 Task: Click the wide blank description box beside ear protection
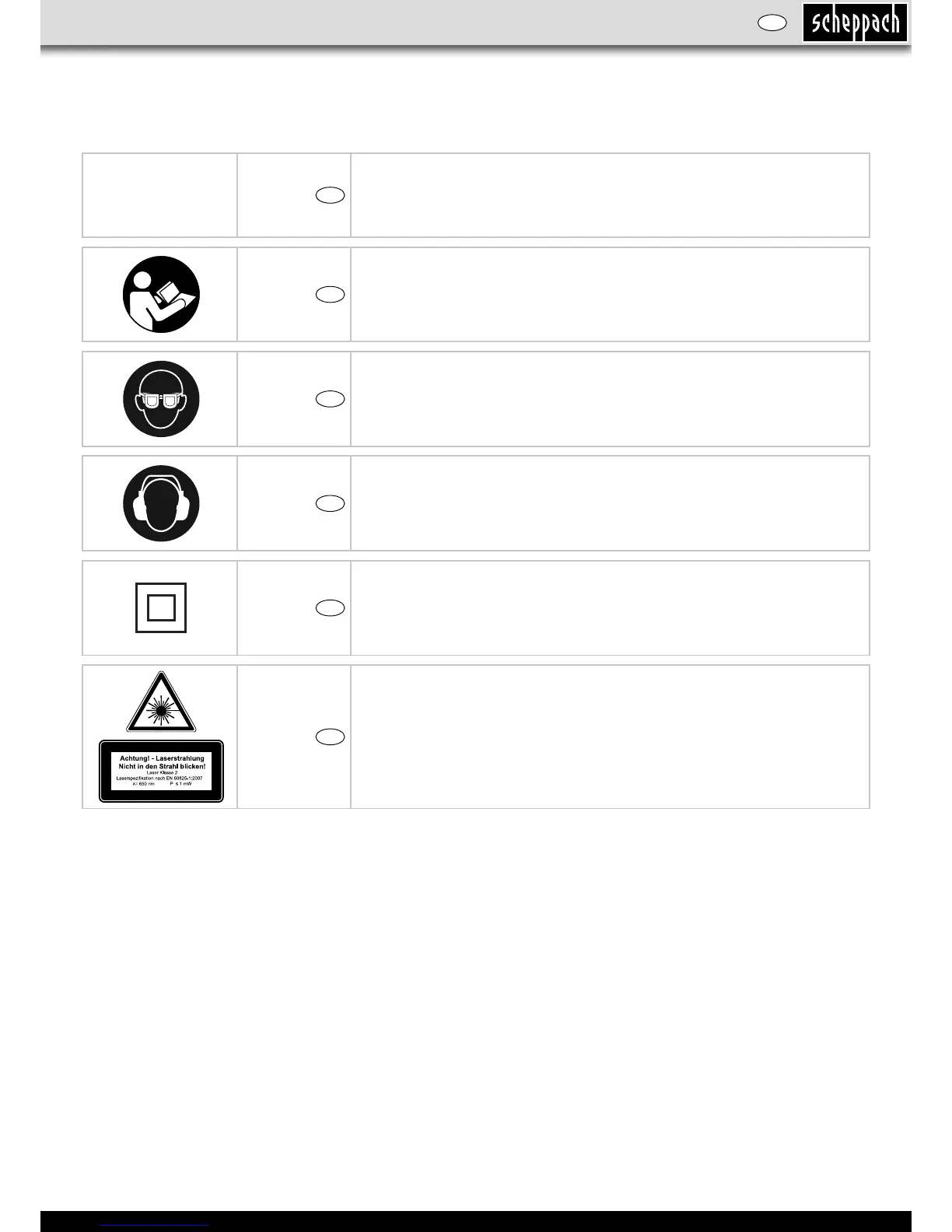(x=610, y=503)
